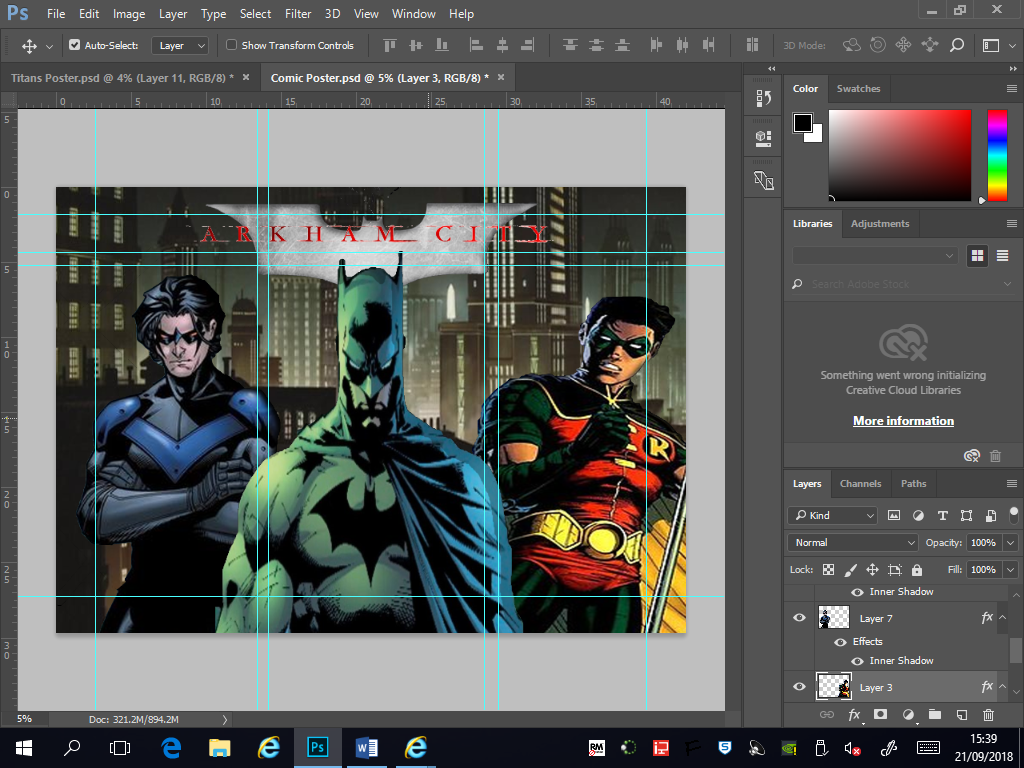
Task: Click the foreground color swatch
Action: click(803, 122)
